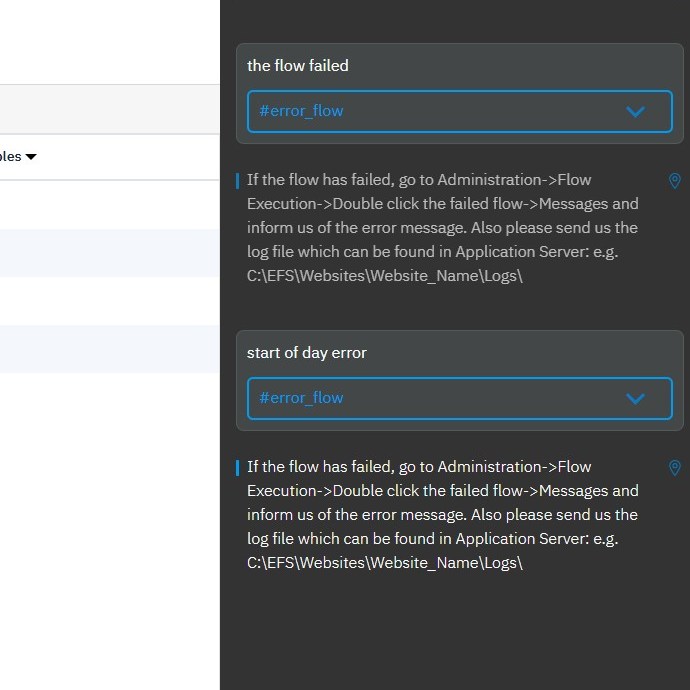Image resolution: width=690 pixels, height=690 pixels.
Task: Click the location pin icon beside the second response
Action: click(674, 468)
